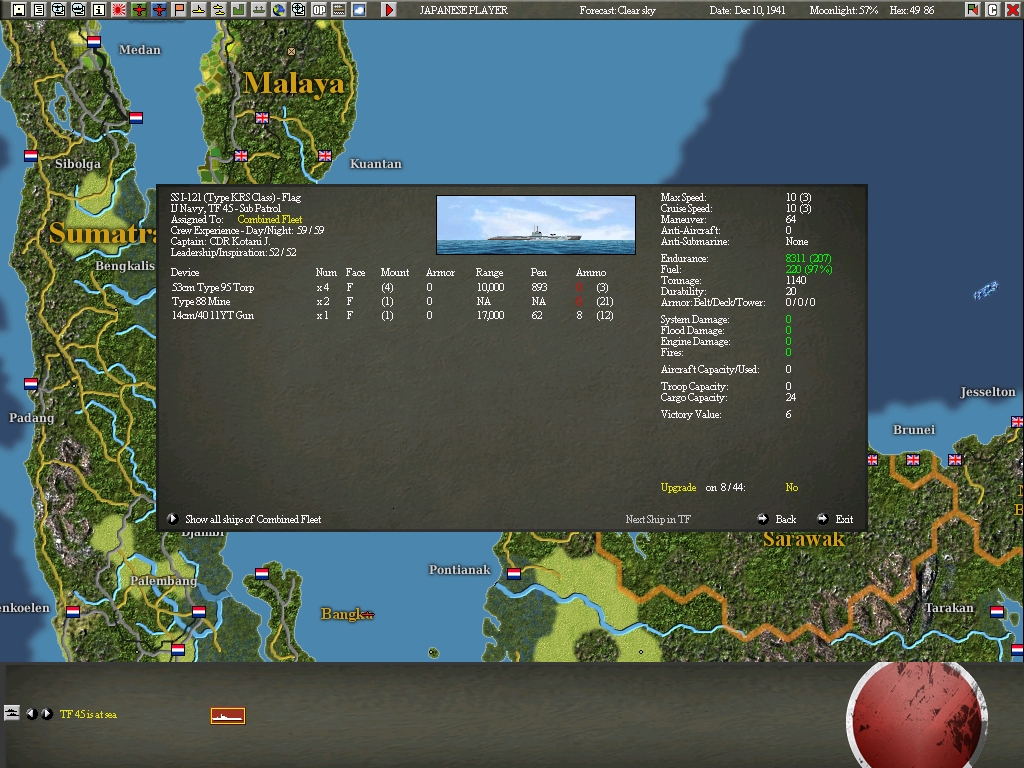The width and height of the screenshot is (1024, 768).
Task: Select the Dutch flag base near Medan
Action: point(94,41)
